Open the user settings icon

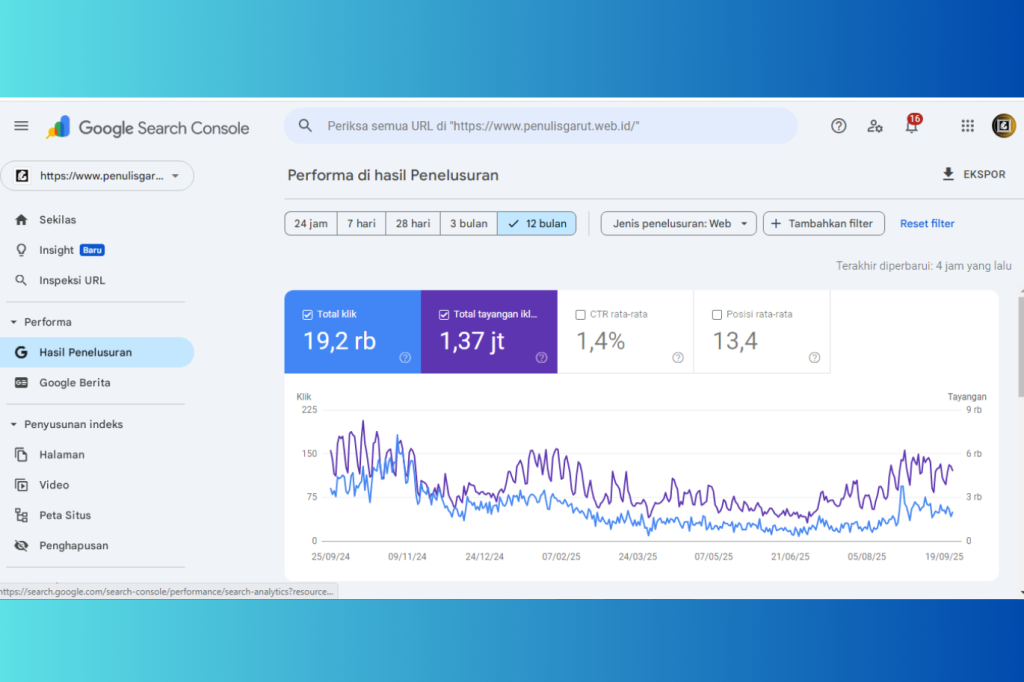click(x=875, y=126)
